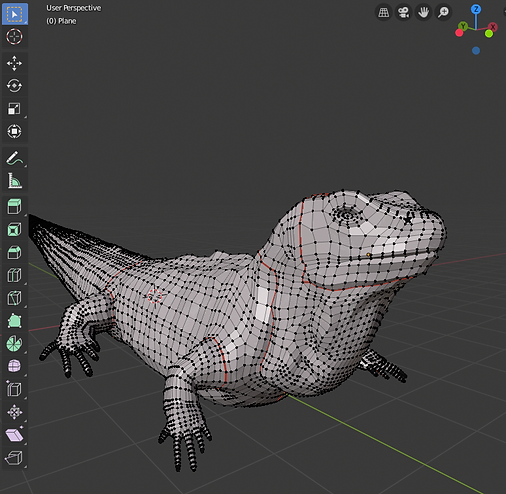Activate the Bevel tool
Image resolution: width=506 pixels, height=494 pixels.
pyautogui.click(x=14, y=252)
